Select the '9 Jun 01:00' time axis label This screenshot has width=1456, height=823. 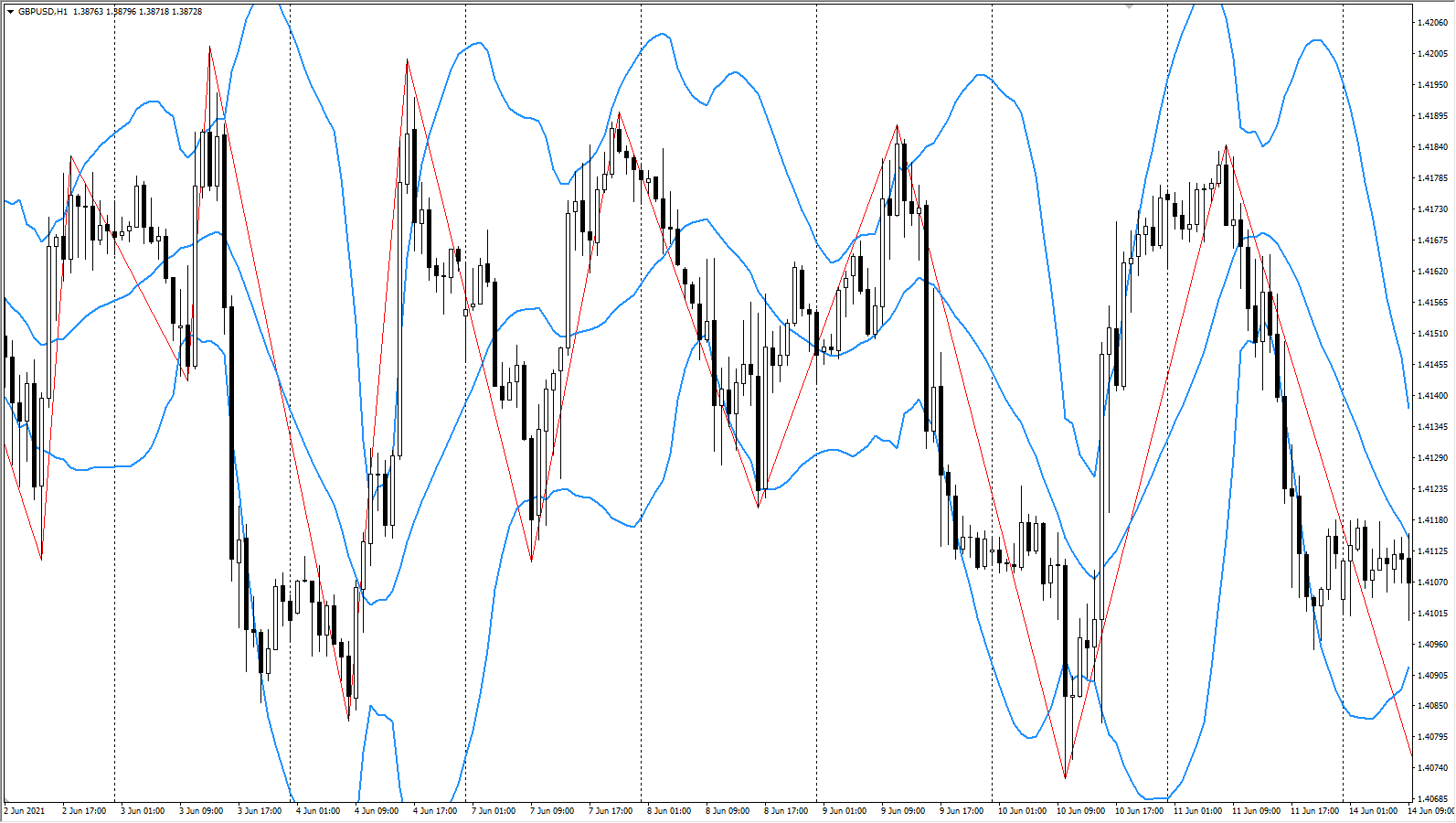(845, 811)
